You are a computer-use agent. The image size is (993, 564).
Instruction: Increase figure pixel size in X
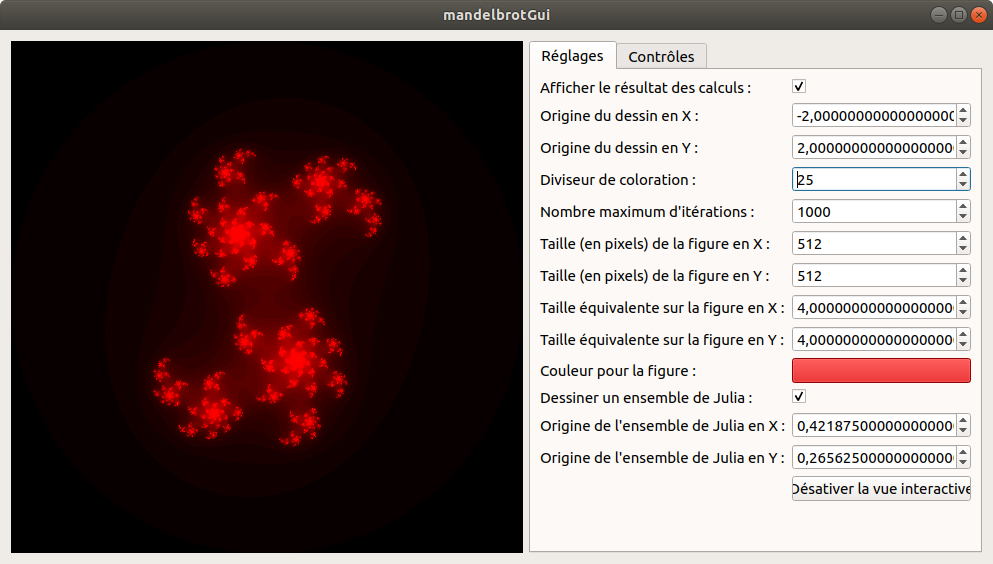click(x=963, y=238)
